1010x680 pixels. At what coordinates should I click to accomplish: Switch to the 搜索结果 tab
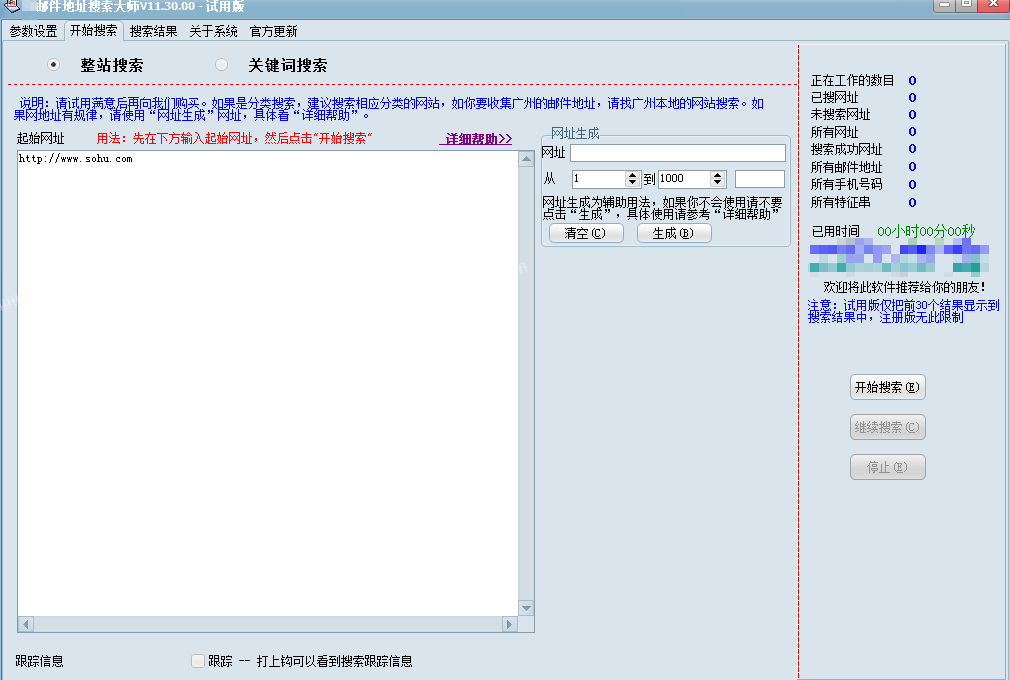click(x=153, y=31)
